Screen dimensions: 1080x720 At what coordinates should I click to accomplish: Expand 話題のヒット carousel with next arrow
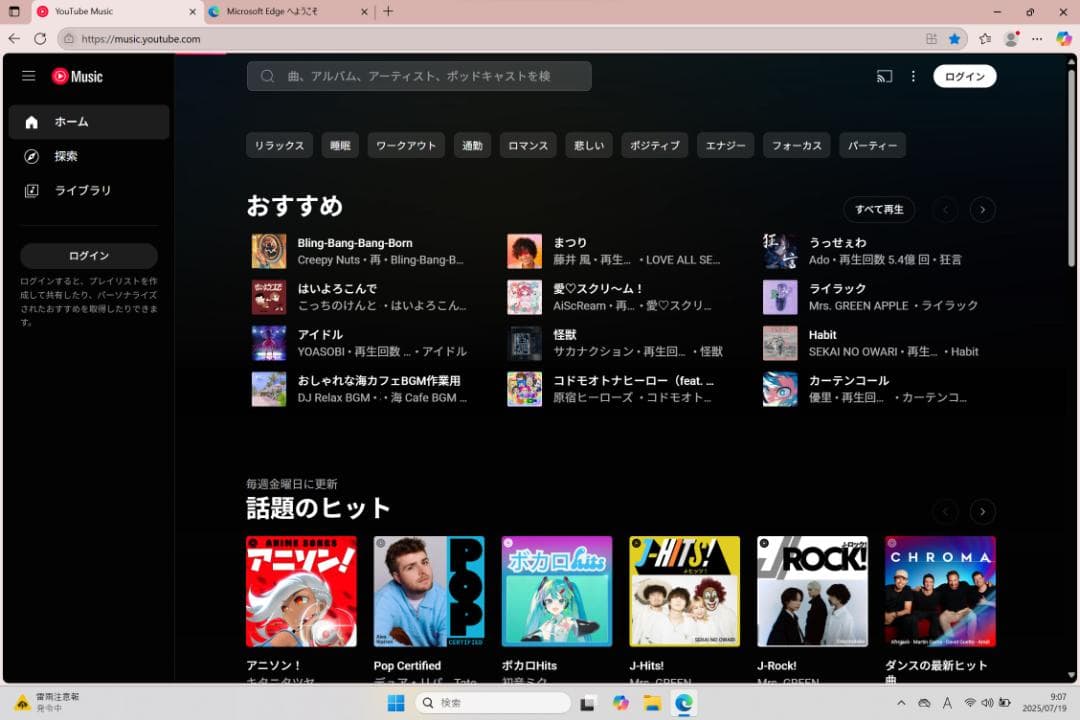pos(983,511)
